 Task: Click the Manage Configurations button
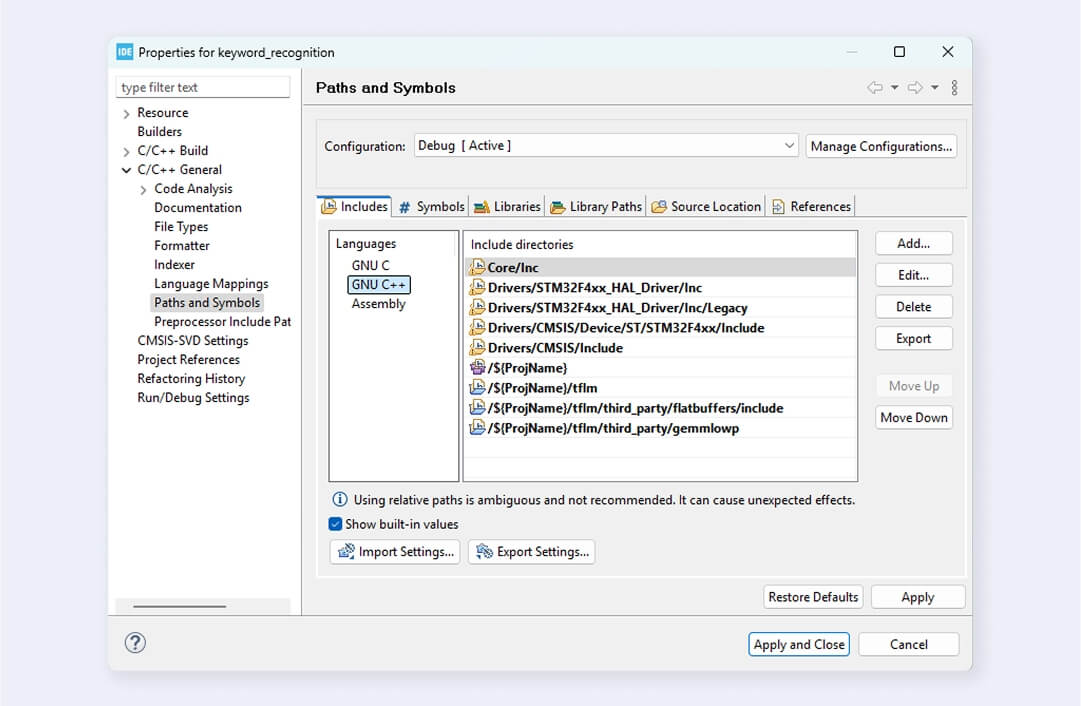click(881, 146)
